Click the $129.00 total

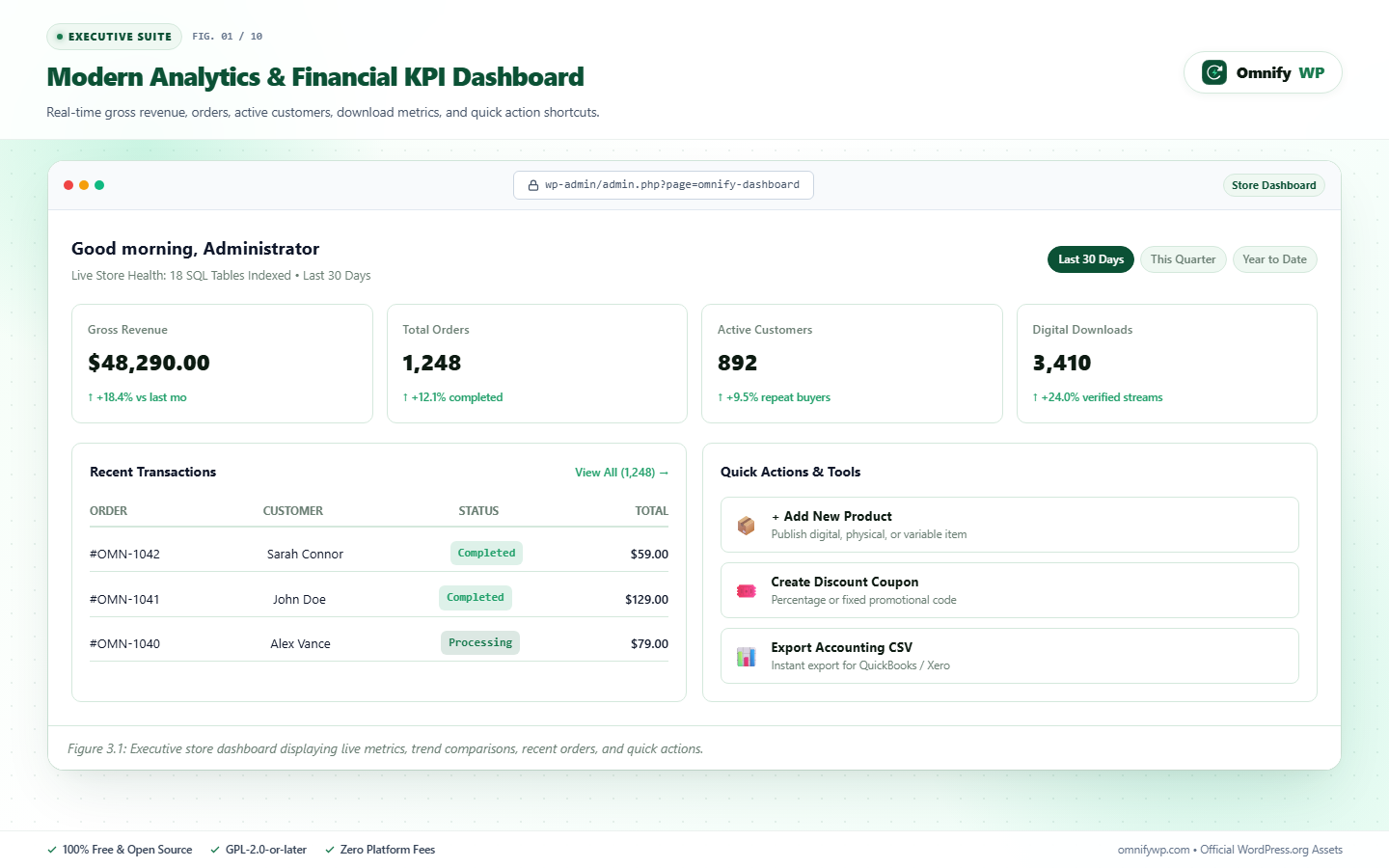pos(646,600)
